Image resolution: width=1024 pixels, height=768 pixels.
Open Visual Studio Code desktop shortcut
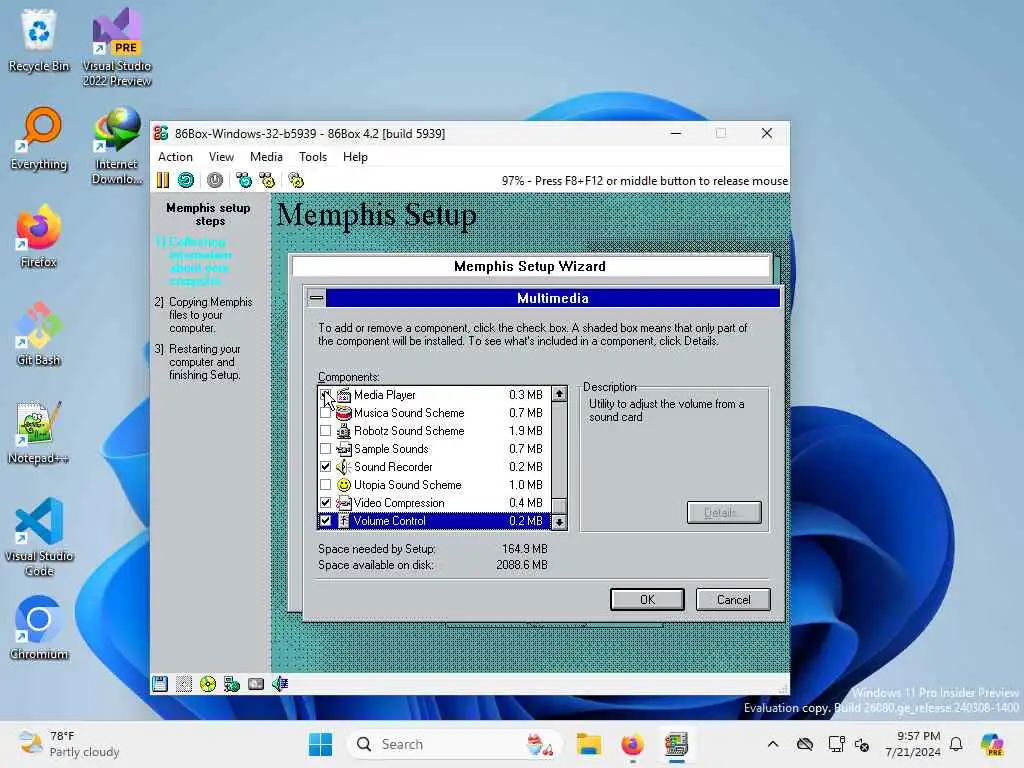39,537
